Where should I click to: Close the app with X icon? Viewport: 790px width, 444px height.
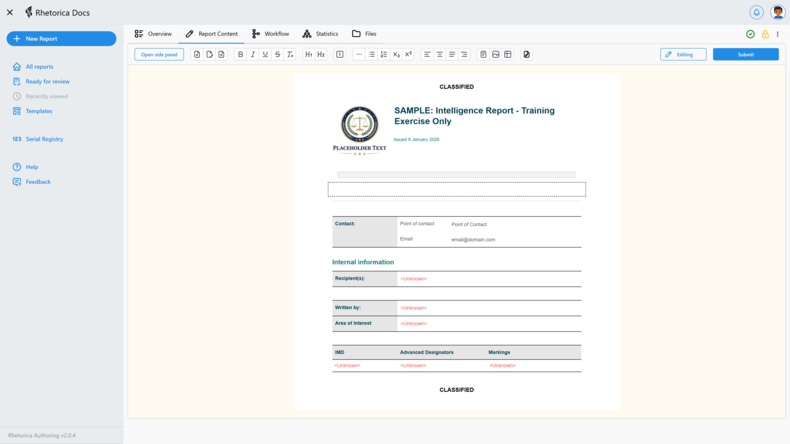point(10,12)
